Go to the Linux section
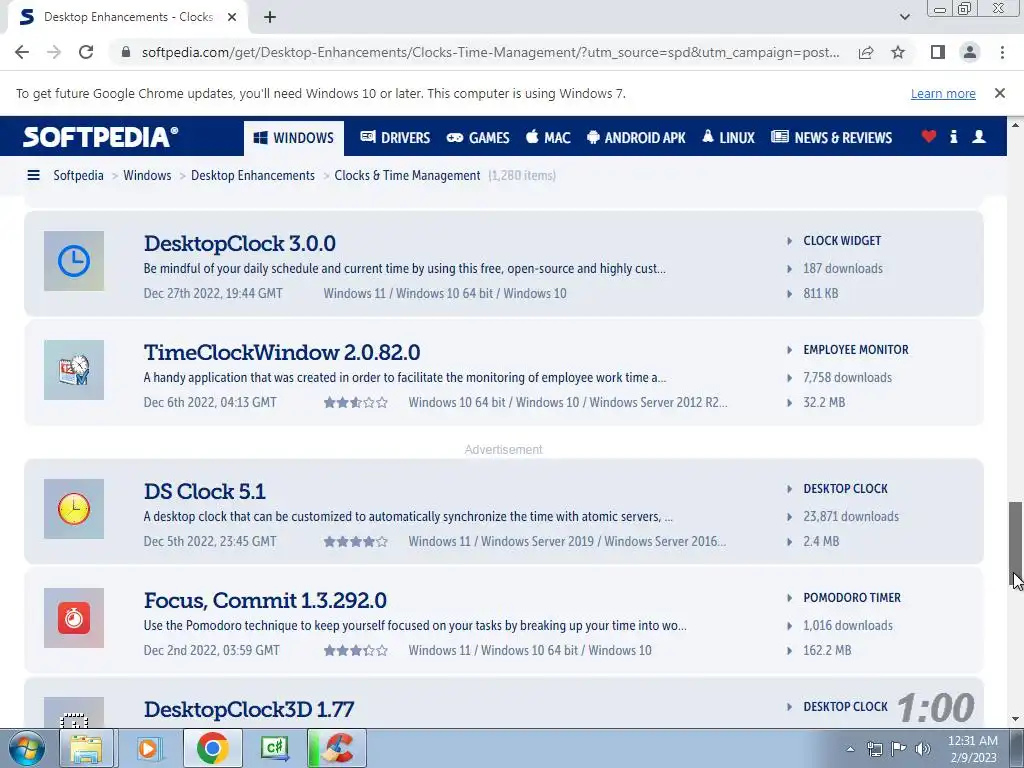This screenshot has width=1024, height=768. 728,138
